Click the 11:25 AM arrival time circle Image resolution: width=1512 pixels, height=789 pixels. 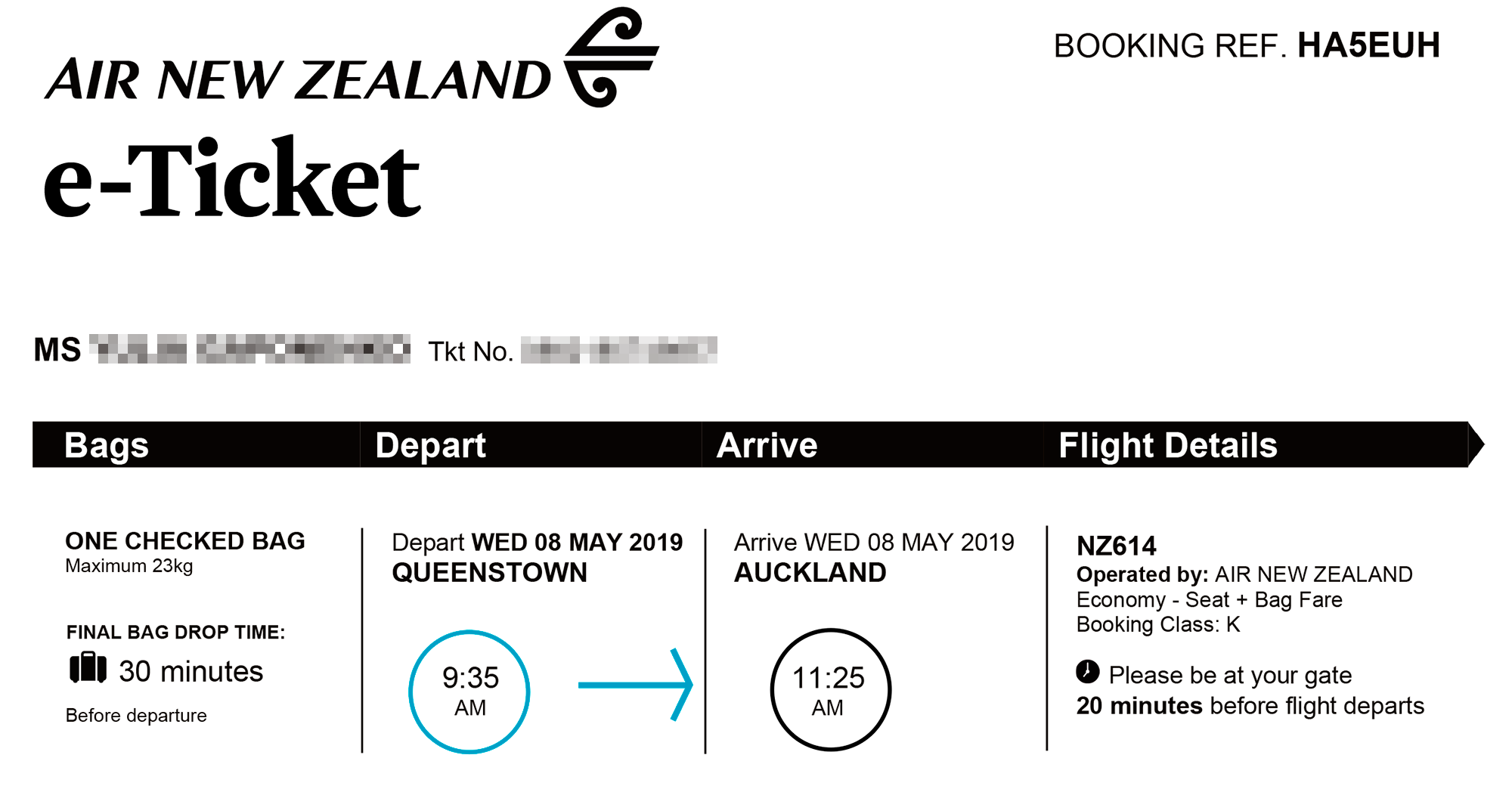[x=830, y=690]
